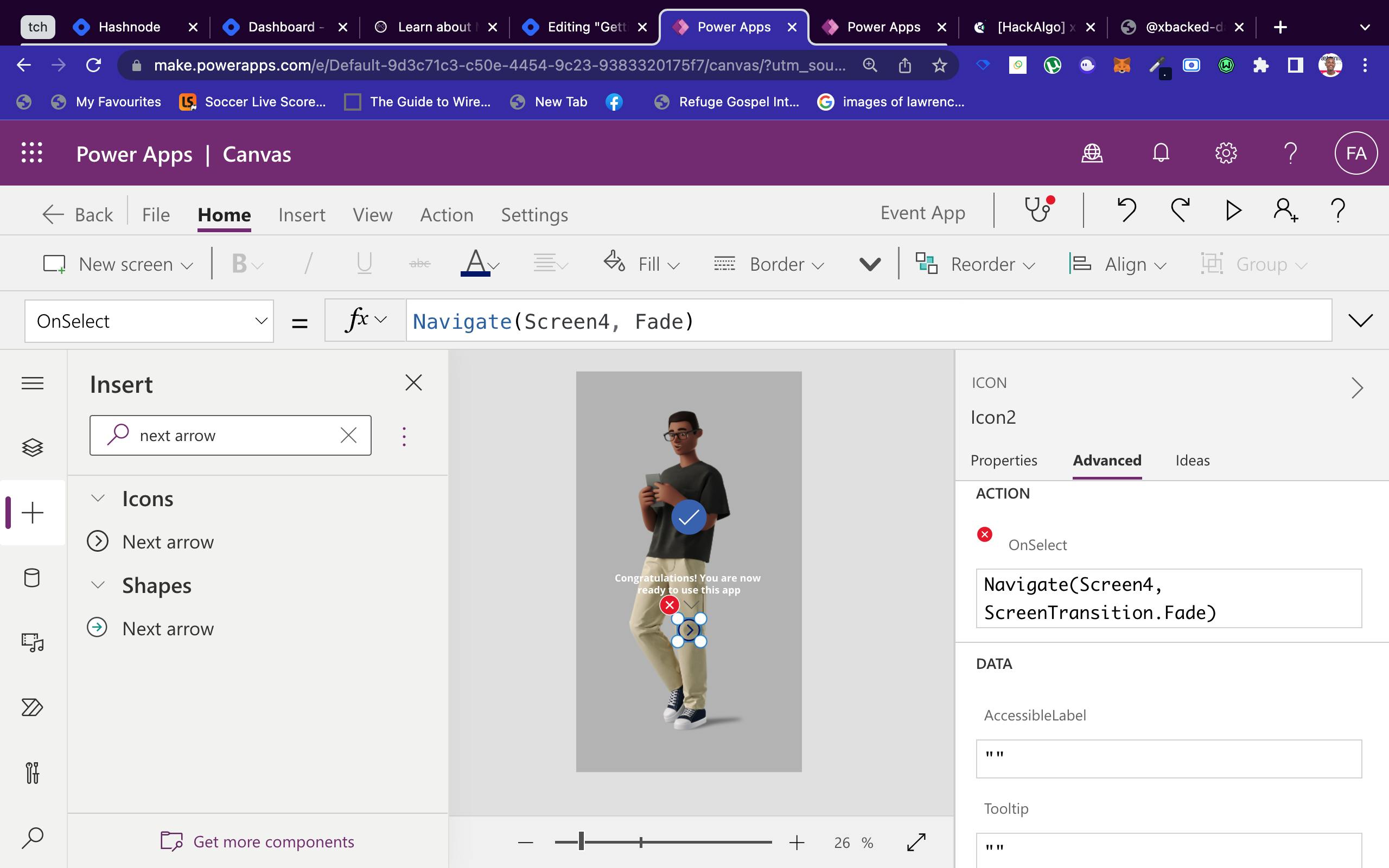
Task: Open the font color picker
Action: [480, 264]
